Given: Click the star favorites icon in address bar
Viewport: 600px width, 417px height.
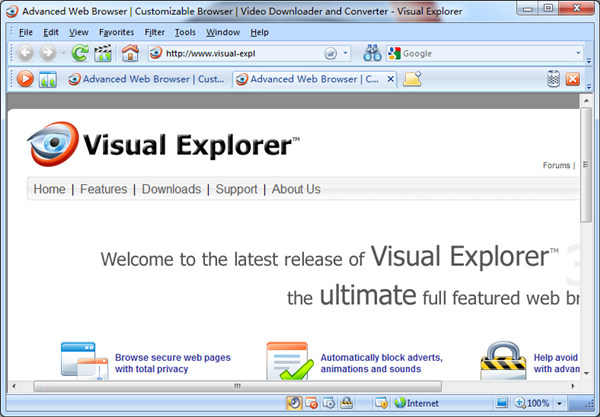Looking at the screenshot, I should [x=331, y=54].
